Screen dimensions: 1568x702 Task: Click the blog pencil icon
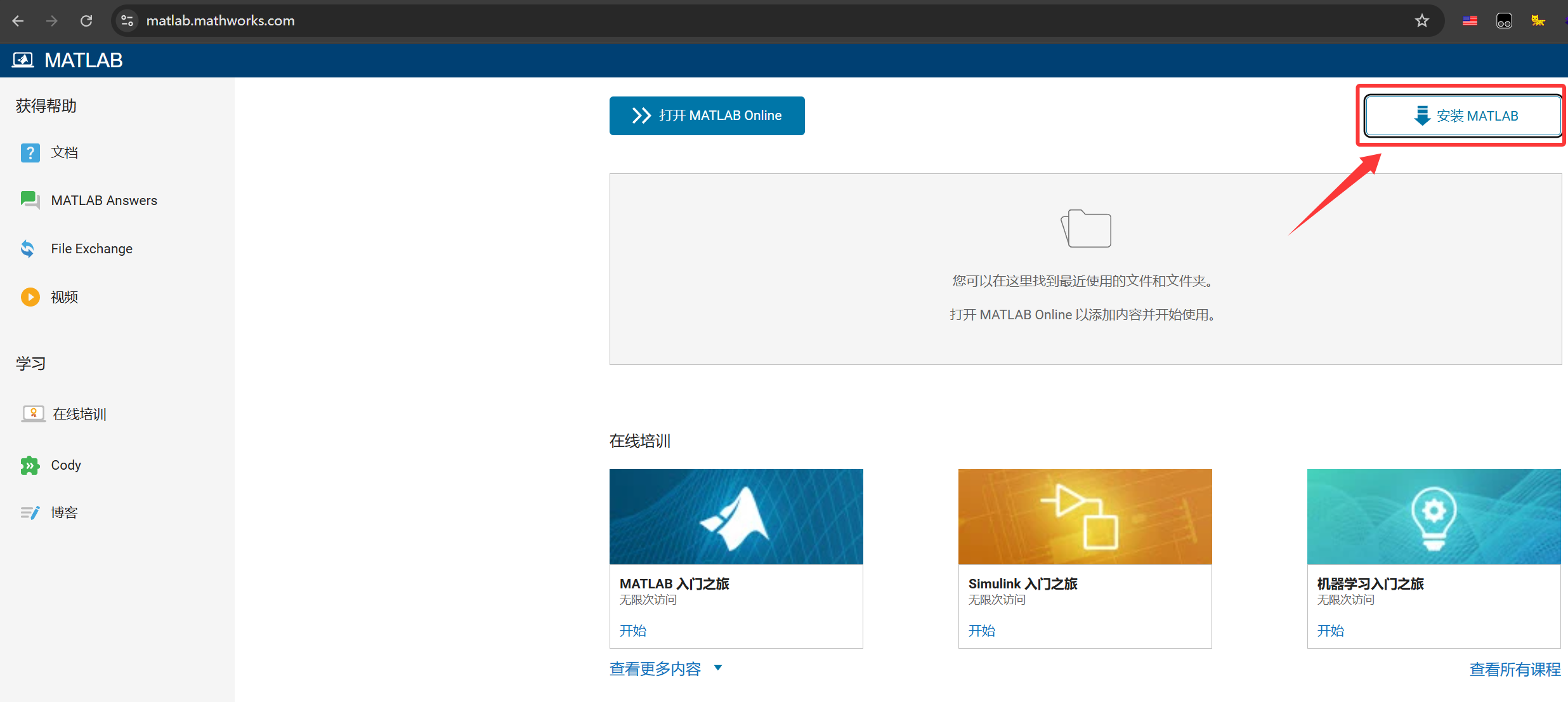30,512
